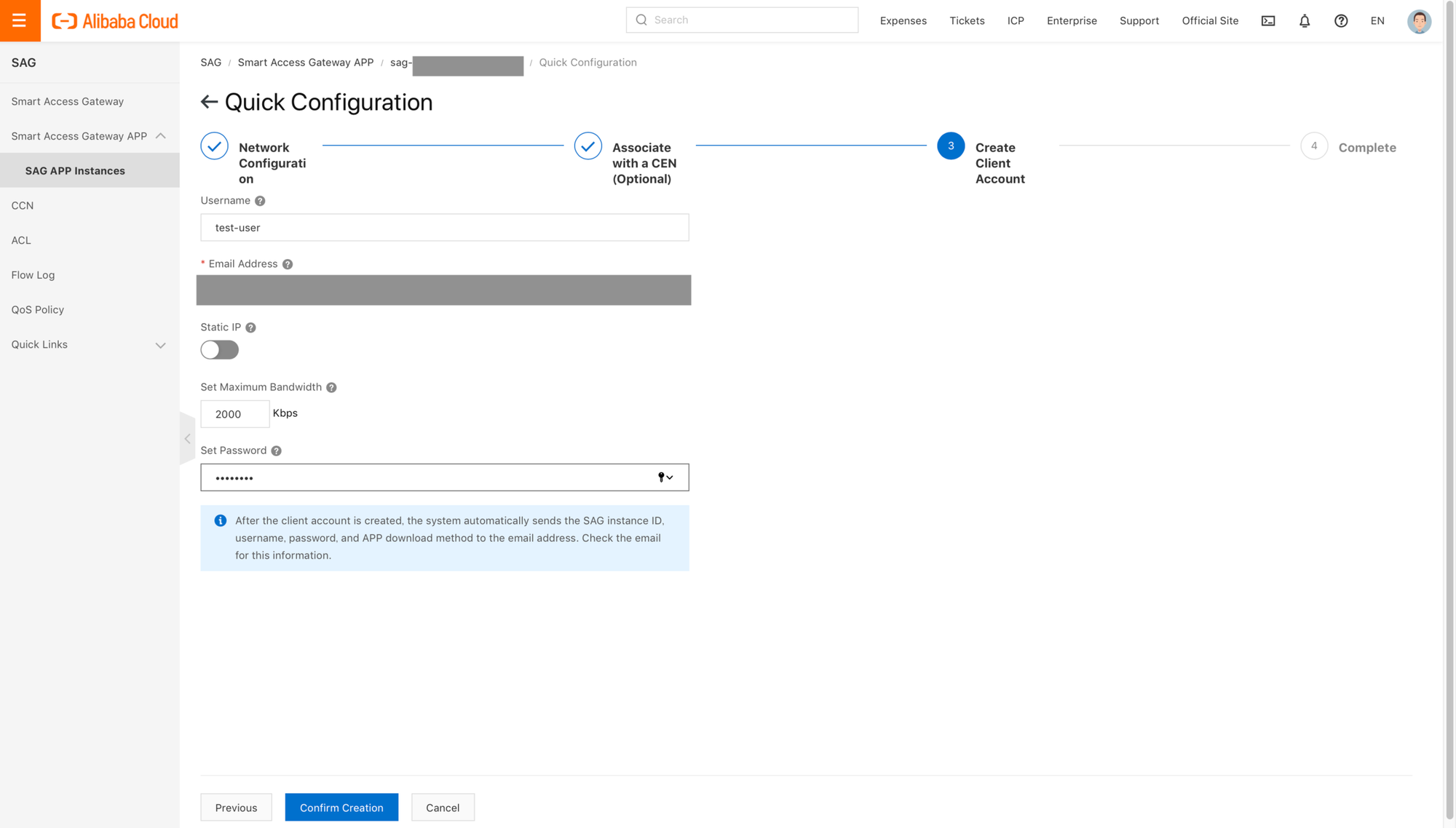This screenshot has width=1456, height=828.
Task: Open the user avatar account menu
Action: point(1418,20)
